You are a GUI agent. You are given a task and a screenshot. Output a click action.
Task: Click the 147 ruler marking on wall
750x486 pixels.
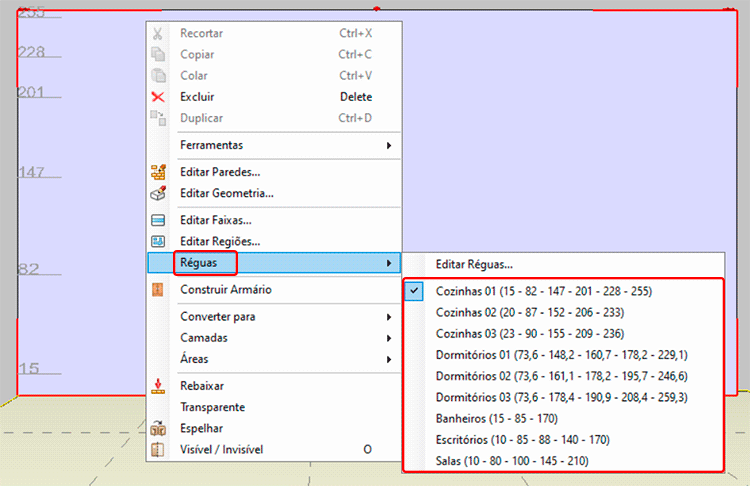point(33,173)
